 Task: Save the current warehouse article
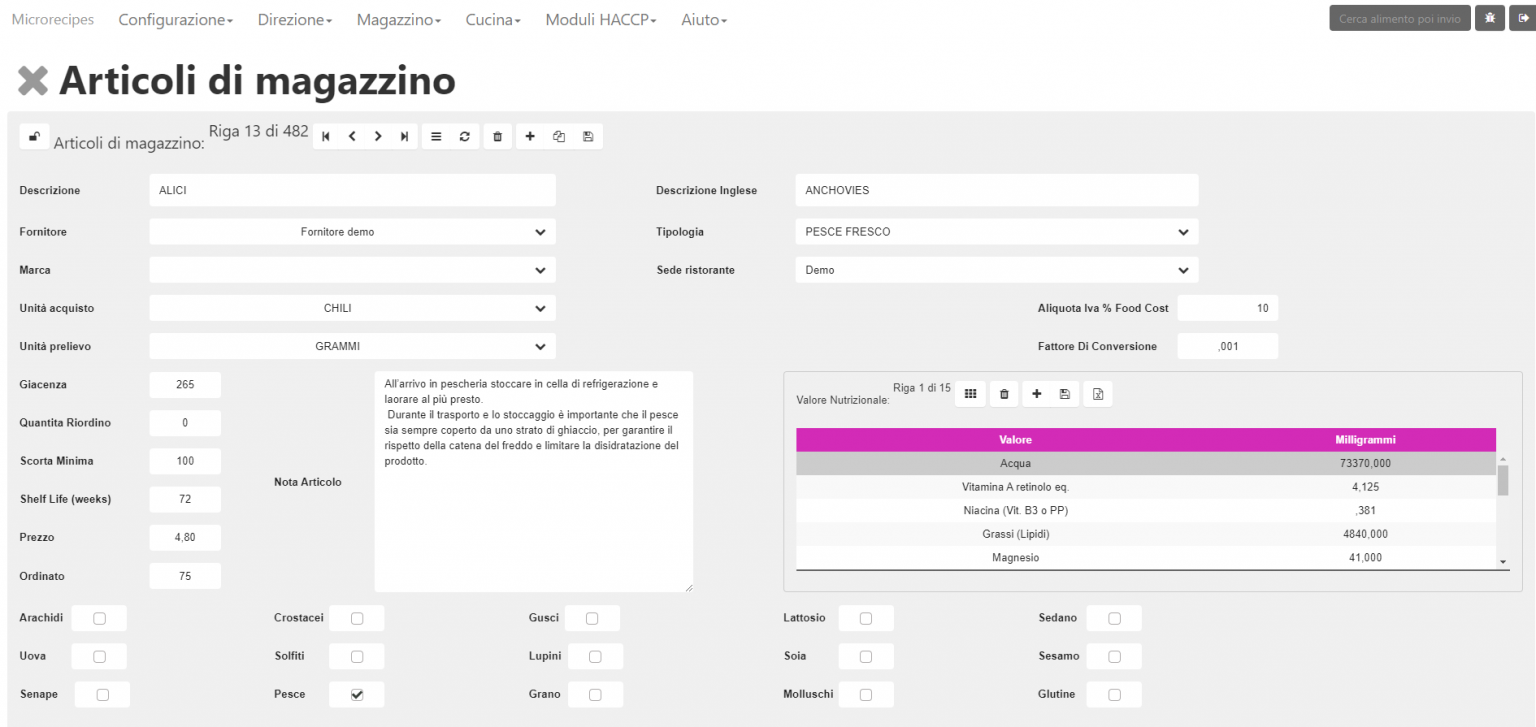(588, 137)
